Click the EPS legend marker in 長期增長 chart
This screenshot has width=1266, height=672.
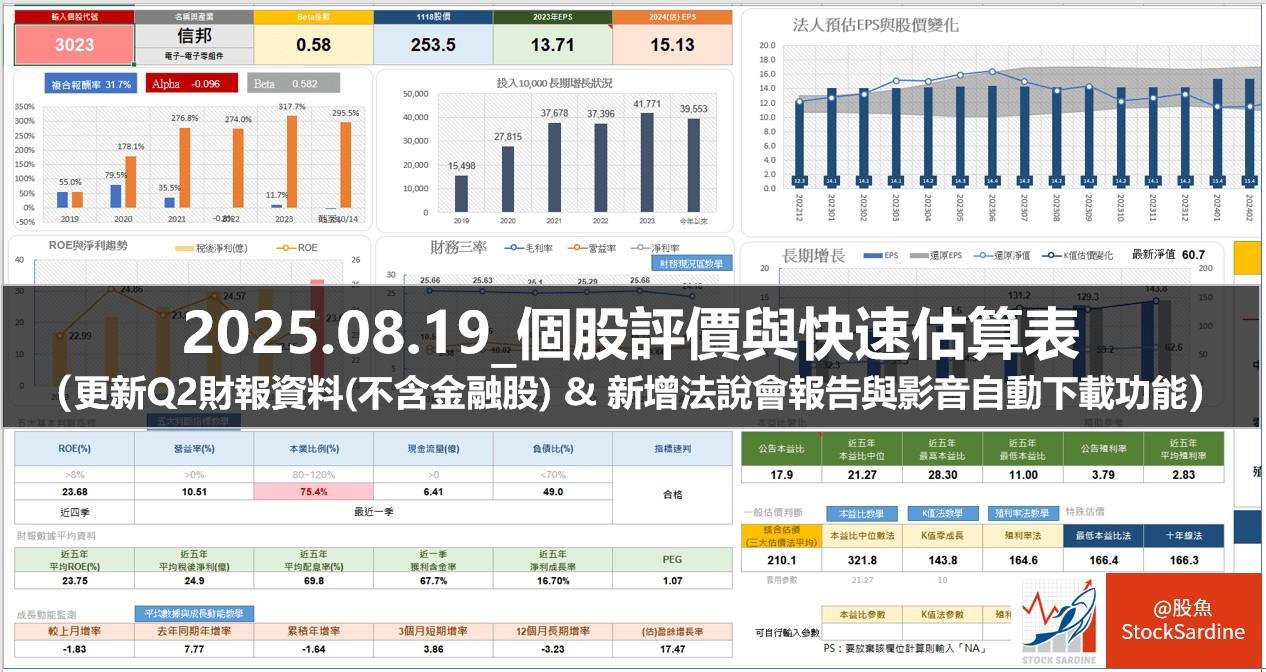coord(873,256)
